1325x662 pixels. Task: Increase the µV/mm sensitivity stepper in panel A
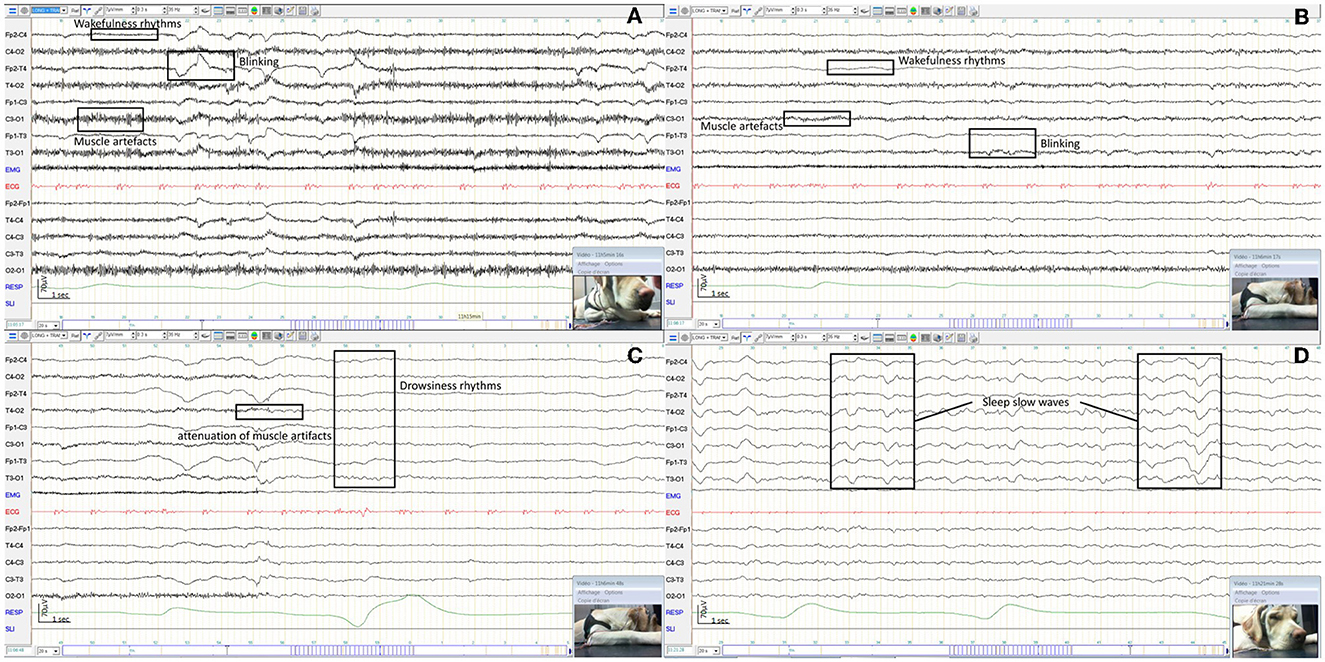tap(133, 8)
